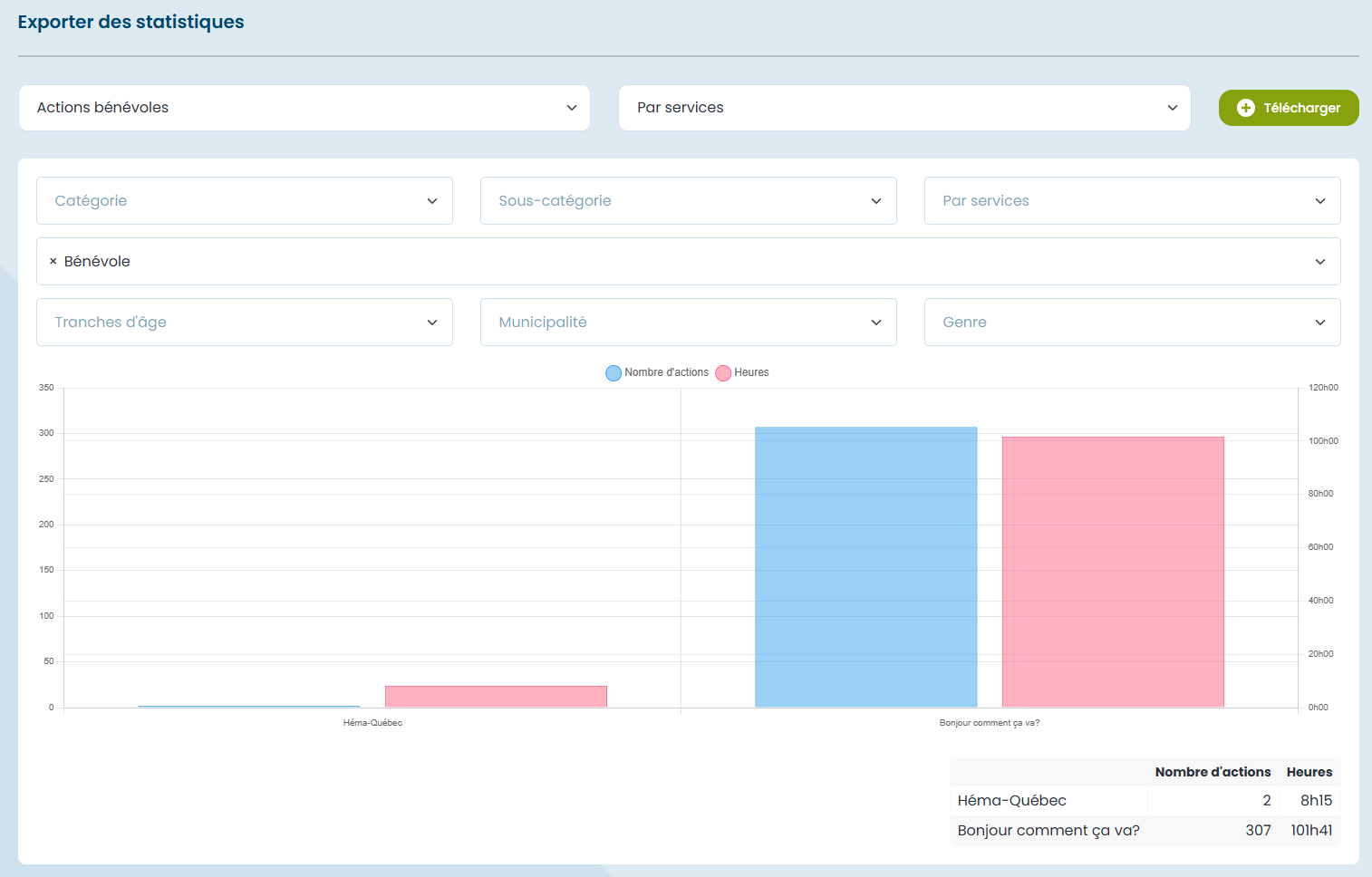Click blue bar for Bonjour comment ça va?
Screen dimensions: 1372x877
865,566
